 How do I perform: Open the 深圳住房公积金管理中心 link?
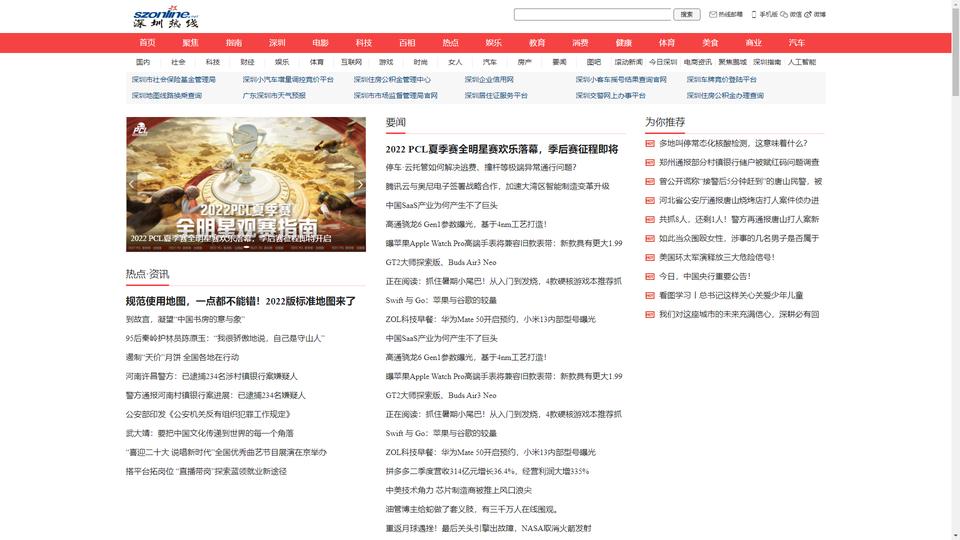pyautogui.click(x=392, y=80)
